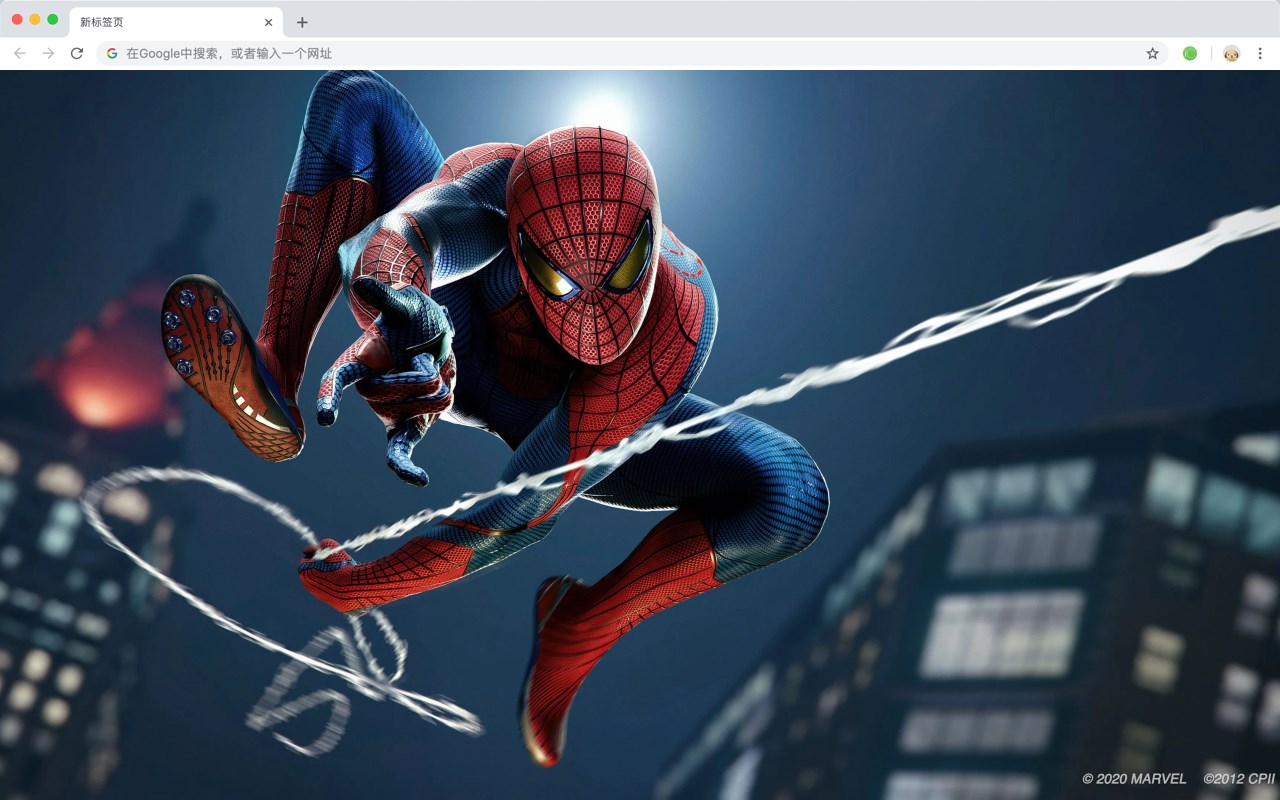This screenshot has width=1280, height=800.
Task: Open the user profile avatar
Action: 1231,53
